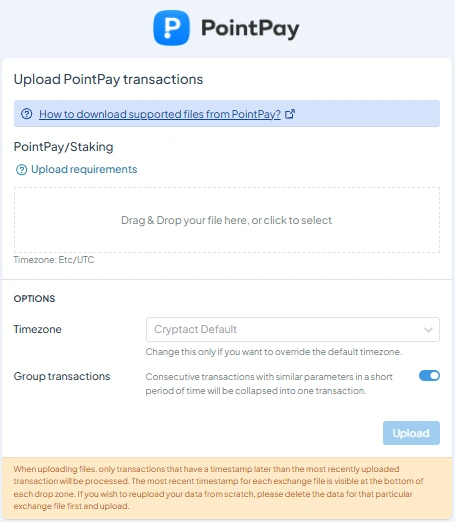The image size is (455, 522).
Task: Click the PointPay wordmark text in header
Action: point(250,29)
